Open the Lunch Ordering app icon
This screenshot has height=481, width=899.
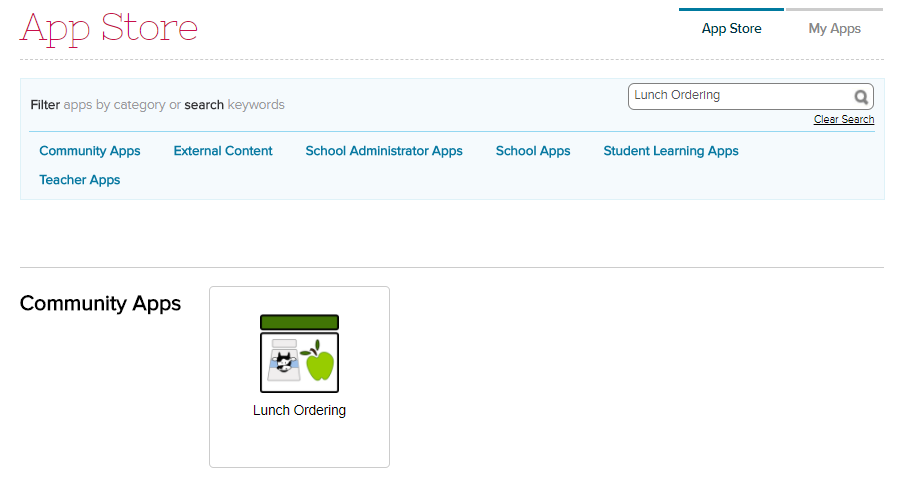(x=299, y=354)
